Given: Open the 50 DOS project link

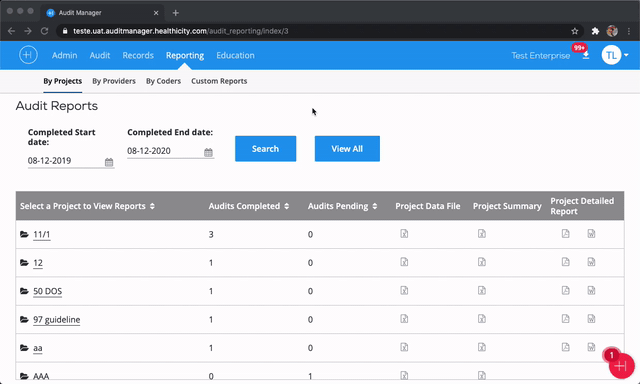Looking at the screenshot, I should pos(47,291).
